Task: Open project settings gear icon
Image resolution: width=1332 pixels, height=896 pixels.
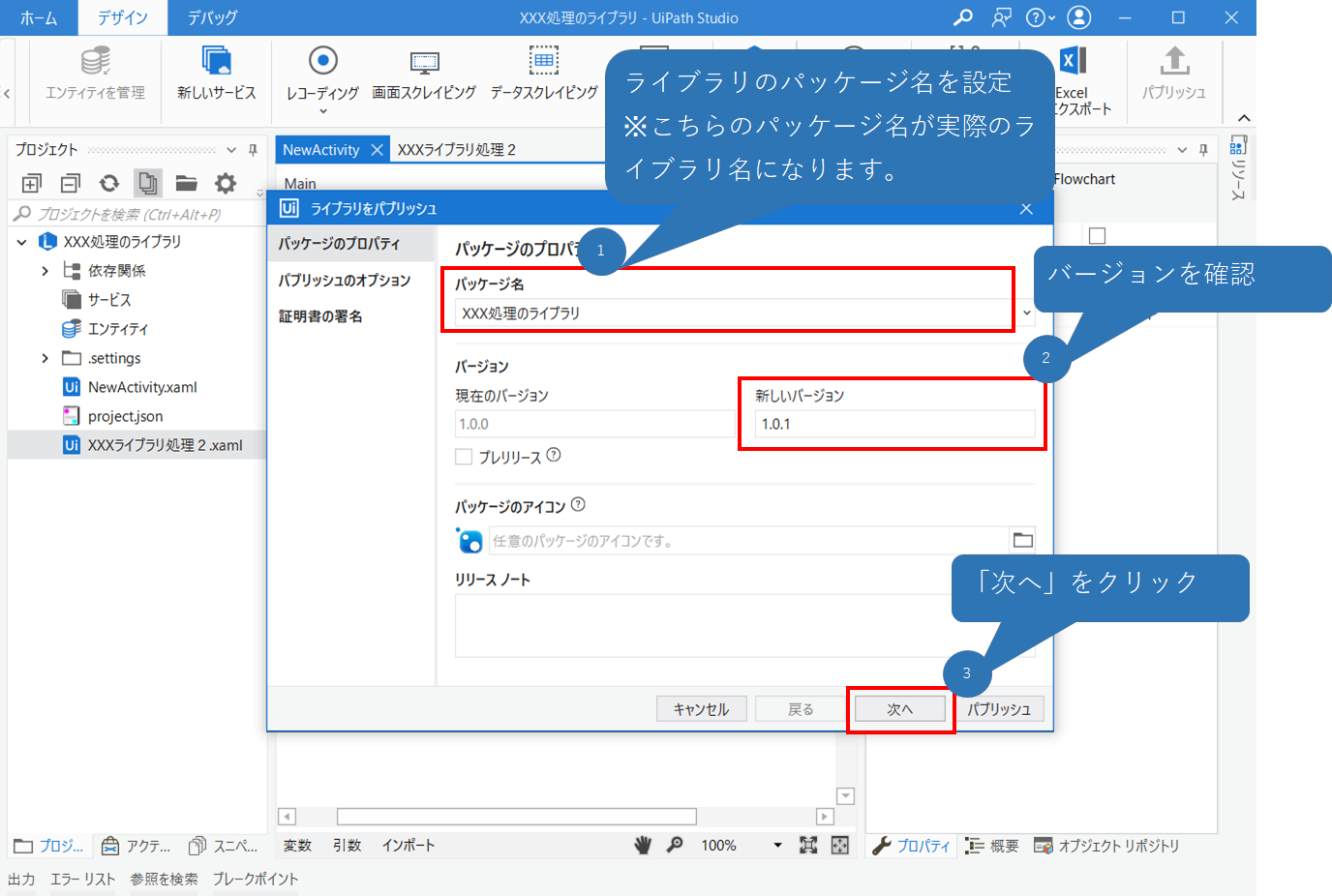Action: tap(226, 183)
